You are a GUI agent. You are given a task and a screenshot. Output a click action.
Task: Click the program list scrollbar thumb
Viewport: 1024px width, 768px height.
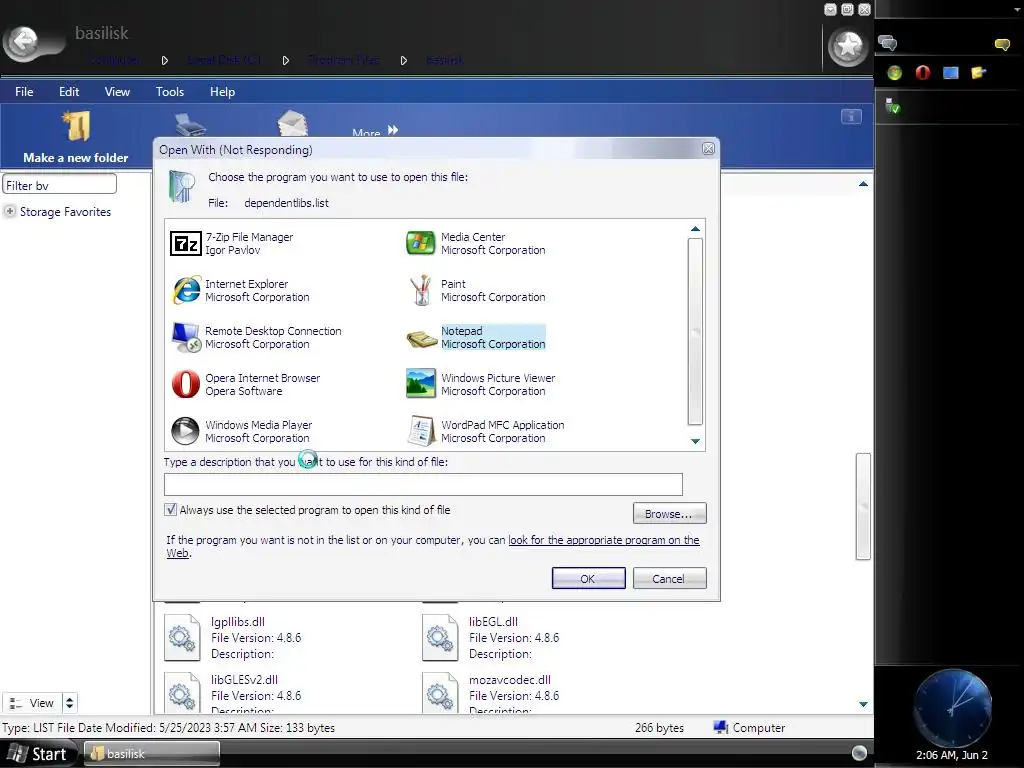tap(696, 332)
